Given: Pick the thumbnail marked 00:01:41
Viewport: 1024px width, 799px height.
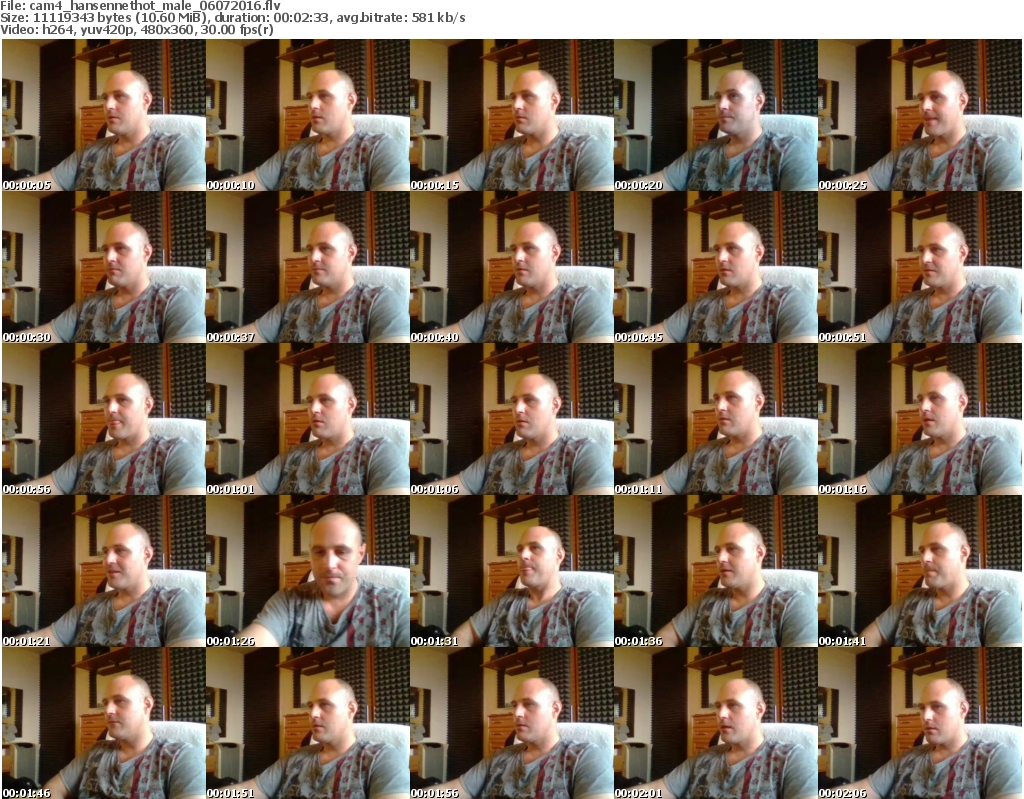Looking at the screenshot, I should click(x=920, y=571).
